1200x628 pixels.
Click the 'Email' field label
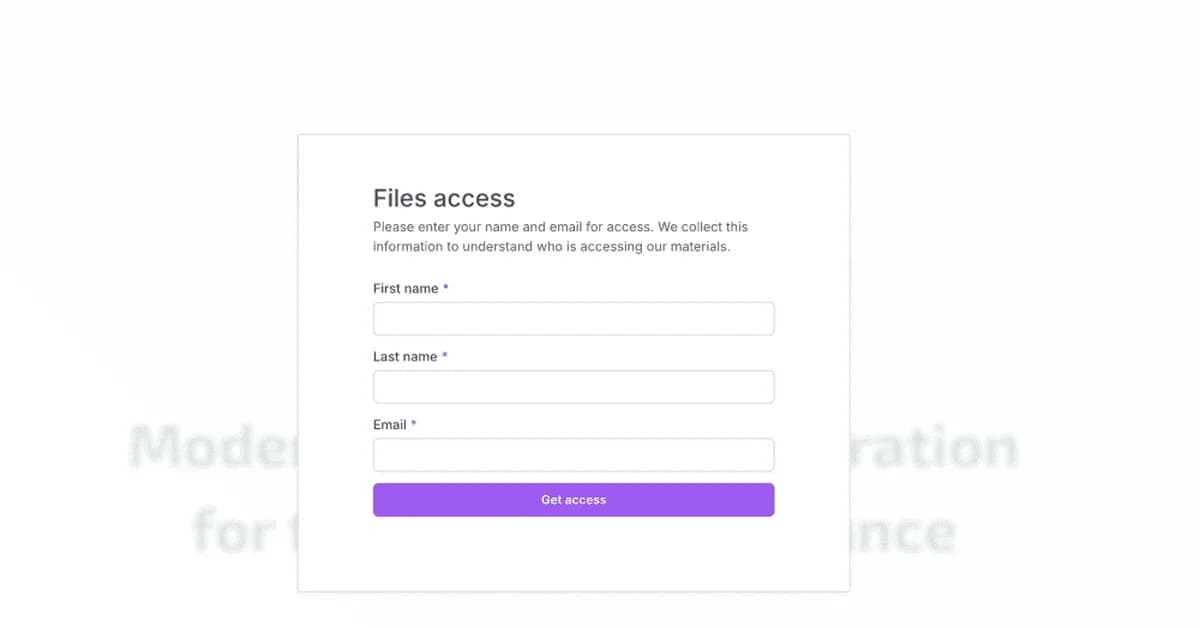389,424
